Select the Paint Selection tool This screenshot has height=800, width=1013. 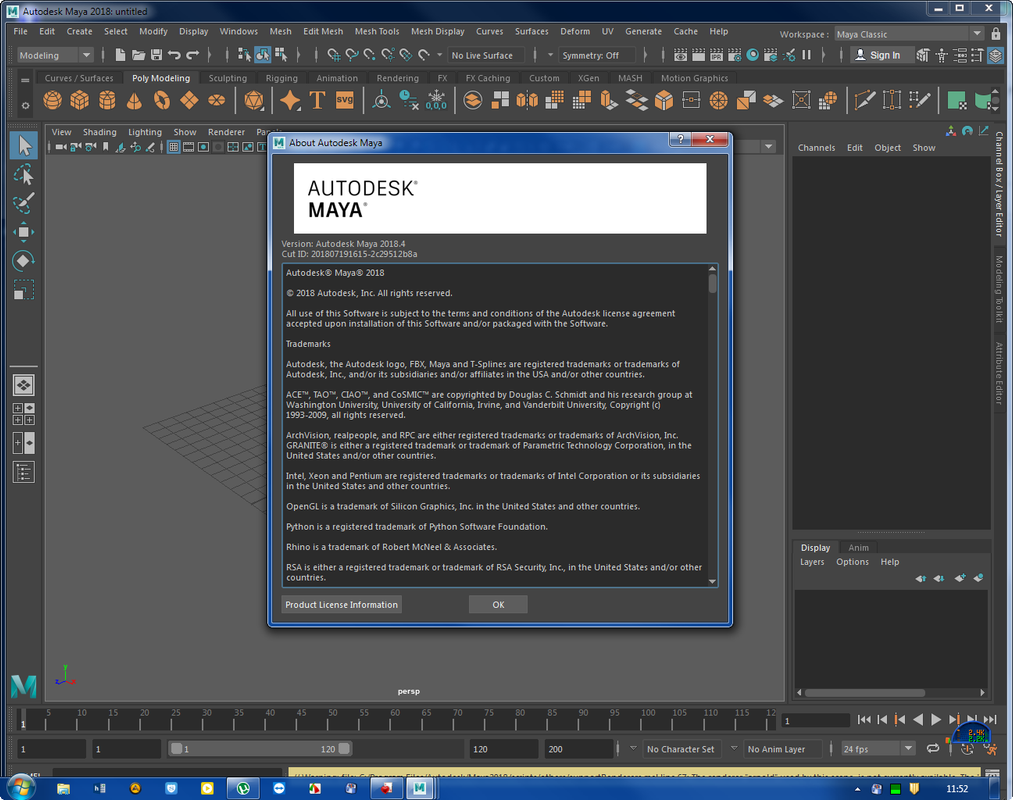24,203
